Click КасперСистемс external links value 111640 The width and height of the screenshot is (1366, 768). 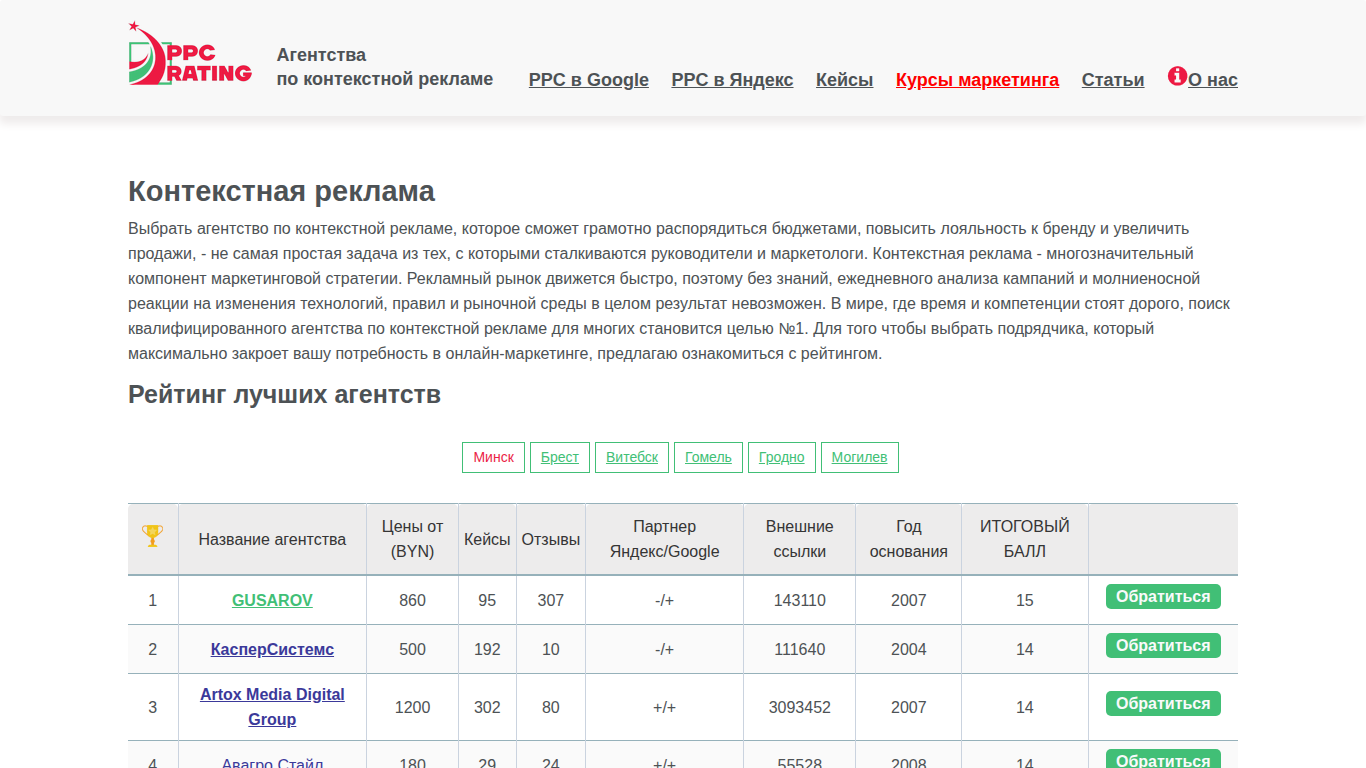tap(800, 649)
